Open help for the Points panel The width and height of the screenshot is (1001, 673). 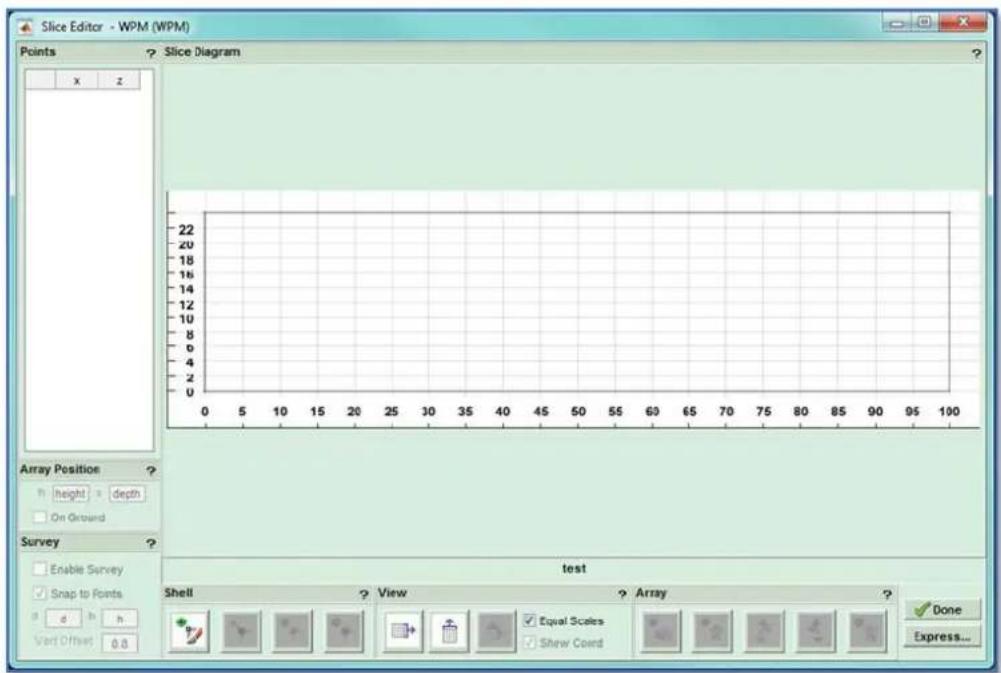(151, 53)
